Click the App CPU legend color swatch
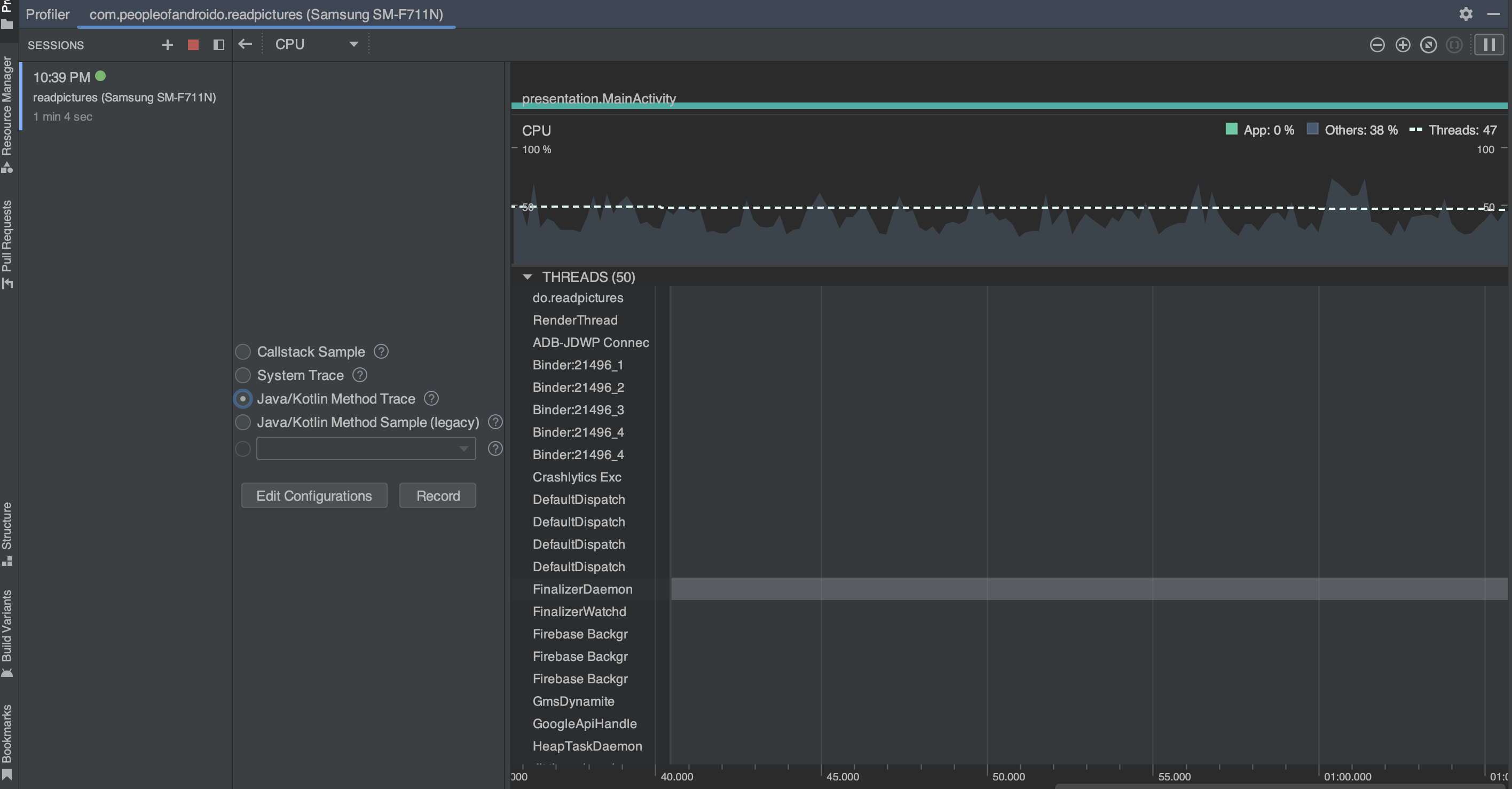Viewport: 1512px width, 789px height. click(x=1231, y=129)
